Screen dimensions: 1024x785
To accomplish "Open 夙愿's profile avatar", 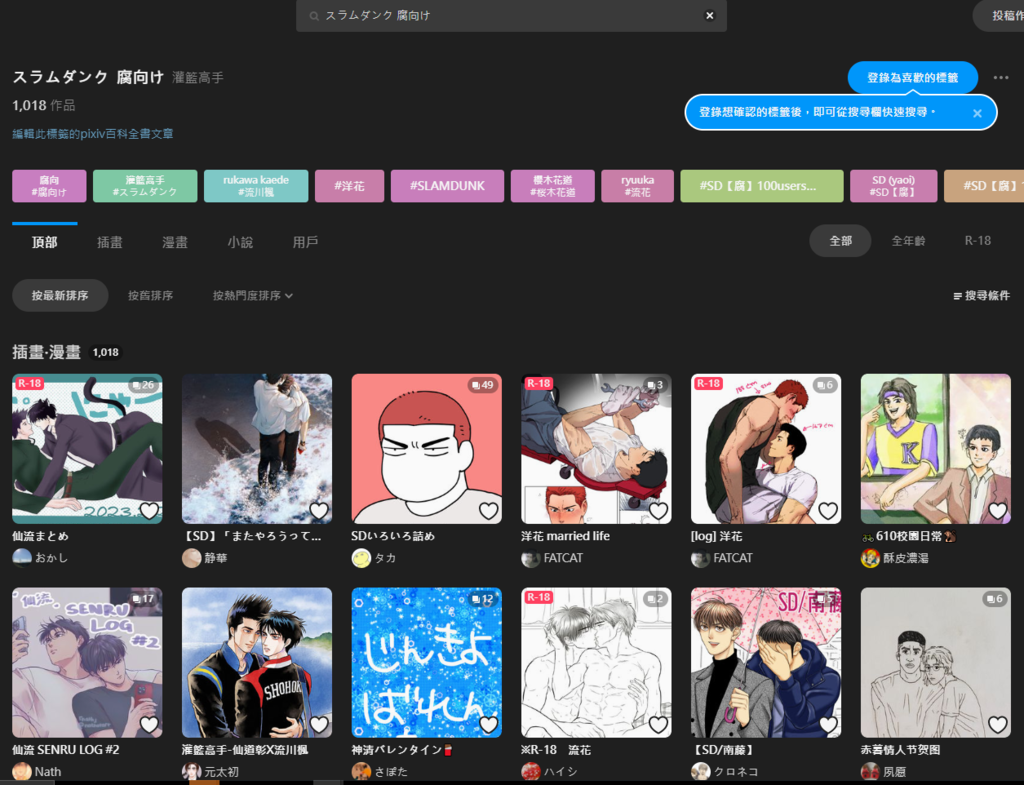I will point(871,772).
